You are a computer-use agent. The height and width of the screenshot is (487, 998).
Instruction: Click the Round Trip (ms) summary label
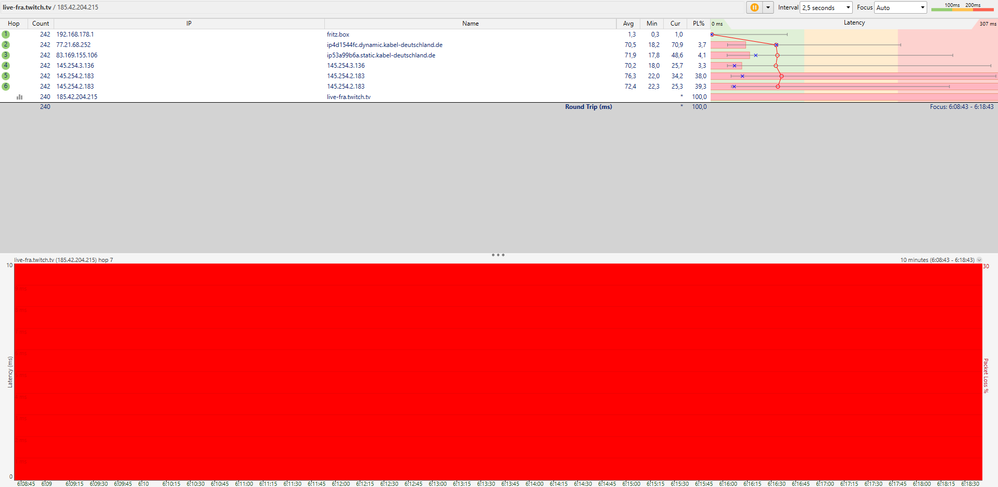coord(588,107)
